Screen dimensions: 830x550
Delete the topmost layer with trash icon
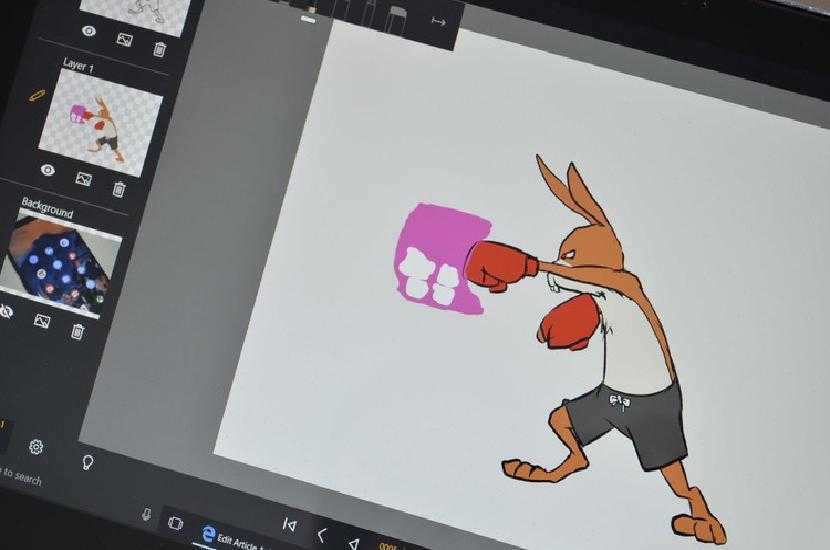(x=160, y=49)
